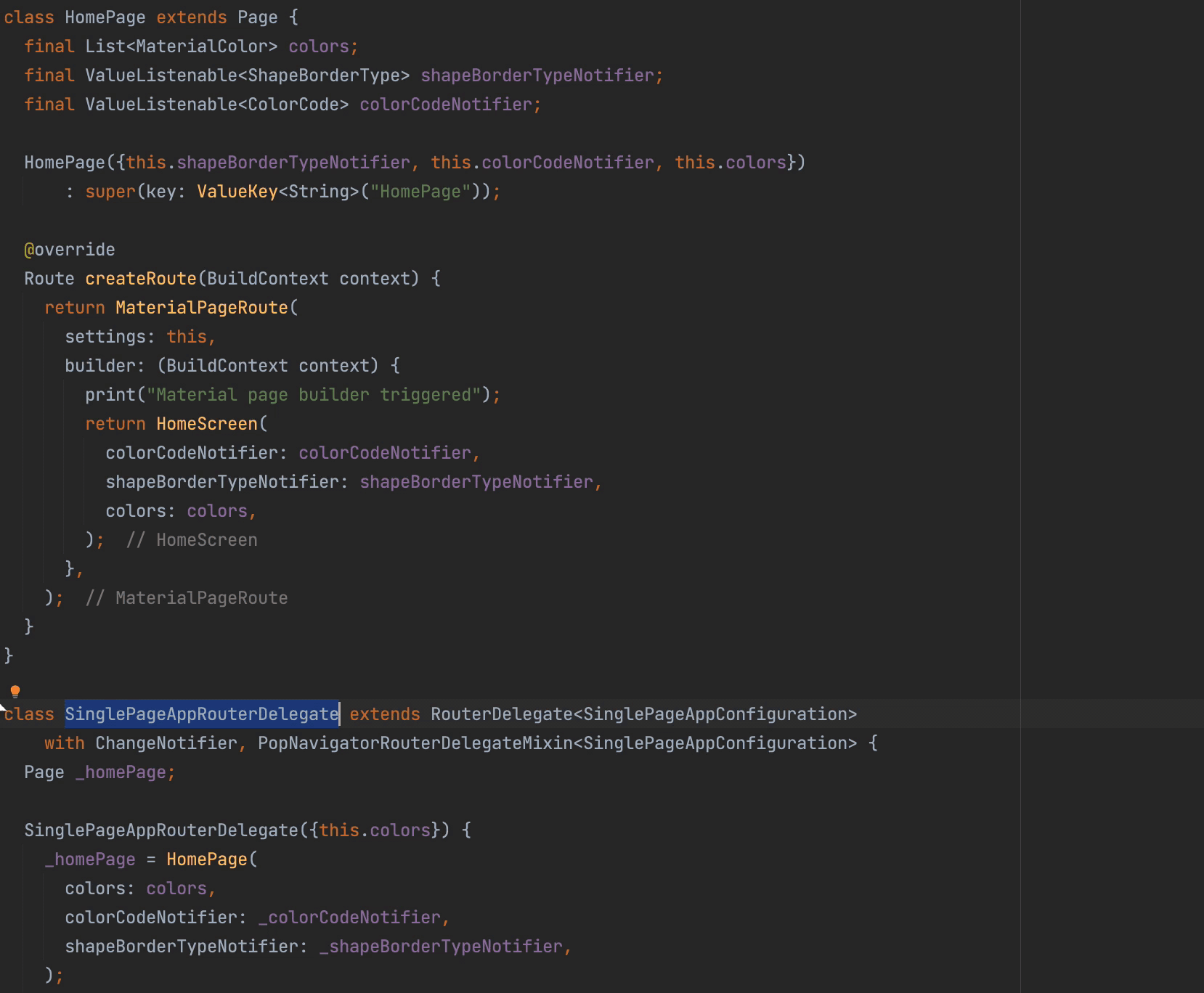Screen dimensions: 1204x993
Task: Click HomePage in the first class declaration
Action: click(105, 17)
